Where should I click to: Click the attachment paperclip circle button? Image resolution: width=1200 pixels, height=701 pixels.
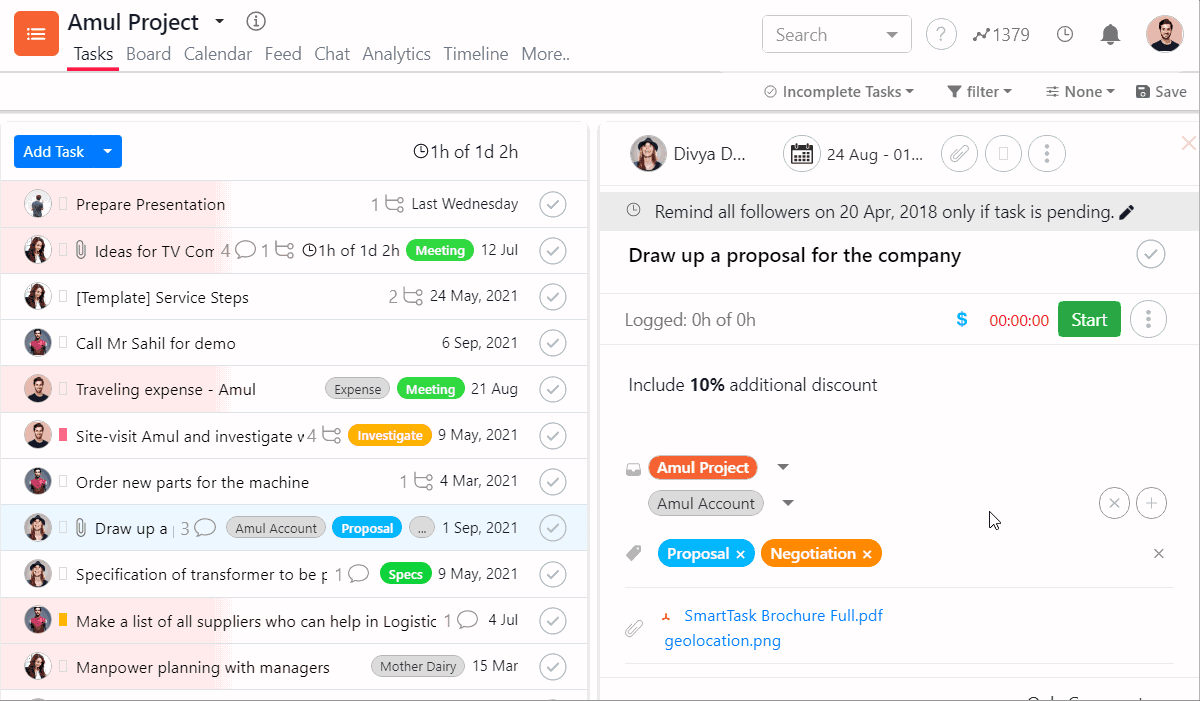(959, 154)
